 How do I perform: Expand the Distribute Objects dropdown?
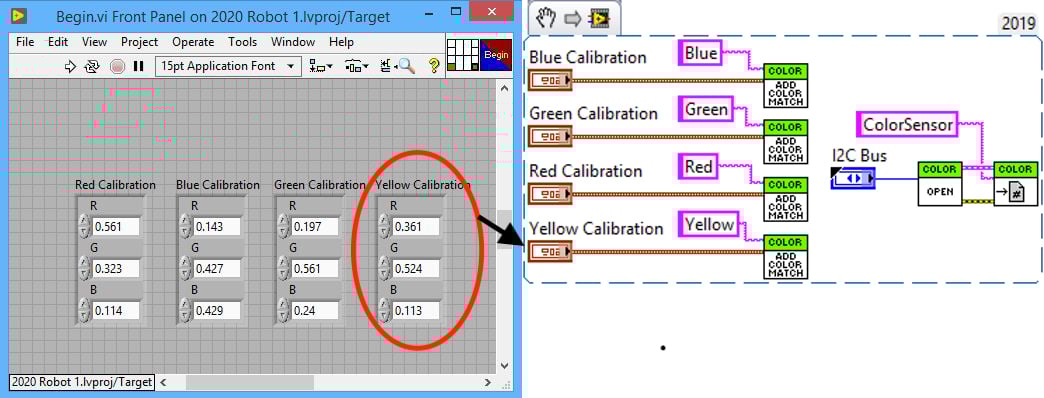coord(358,66)
